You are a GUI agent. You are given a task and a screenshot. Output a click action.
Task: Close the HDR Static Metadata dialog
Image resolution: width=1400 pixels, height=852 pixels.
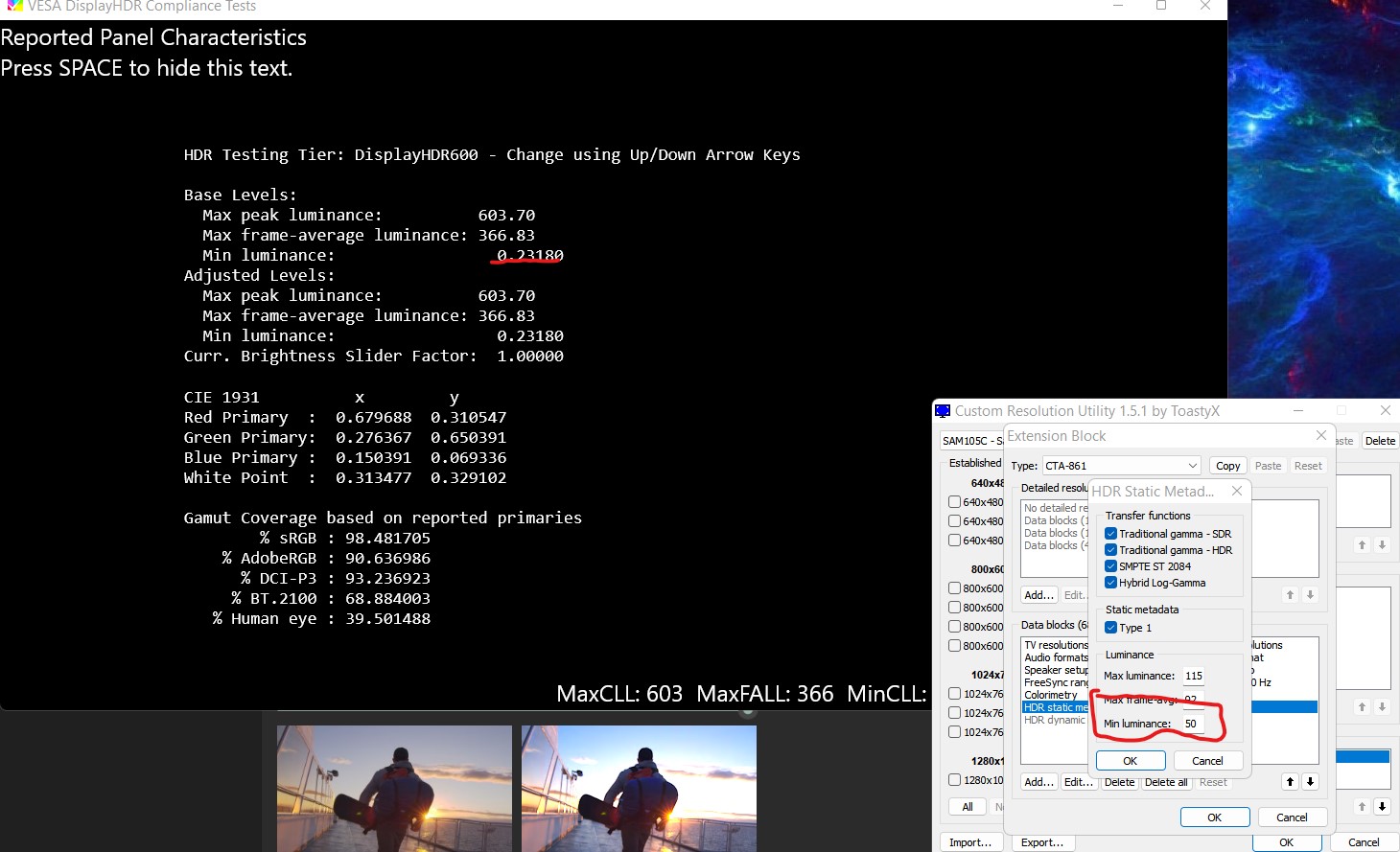(1237, 491)
